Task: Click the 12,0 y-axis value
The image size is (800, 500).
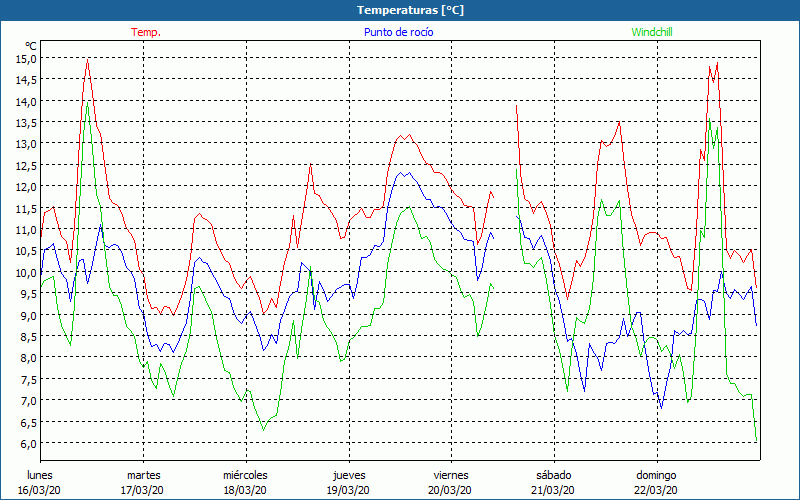Action: [27, 186]
